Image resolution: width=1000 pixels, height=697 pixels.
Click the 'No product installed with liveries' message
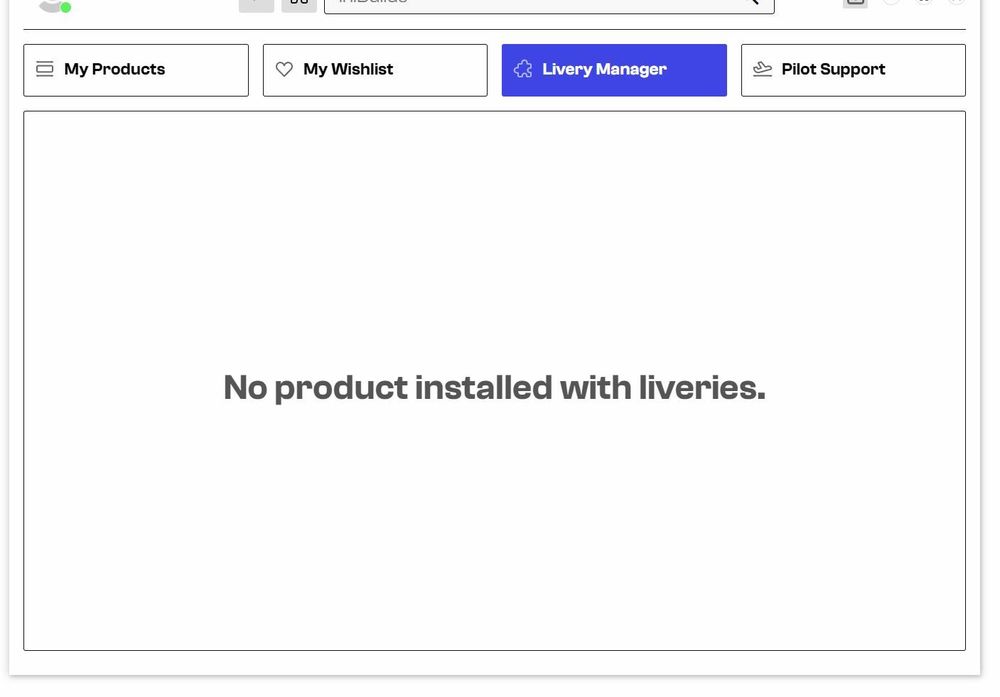(x=494, y=387)
